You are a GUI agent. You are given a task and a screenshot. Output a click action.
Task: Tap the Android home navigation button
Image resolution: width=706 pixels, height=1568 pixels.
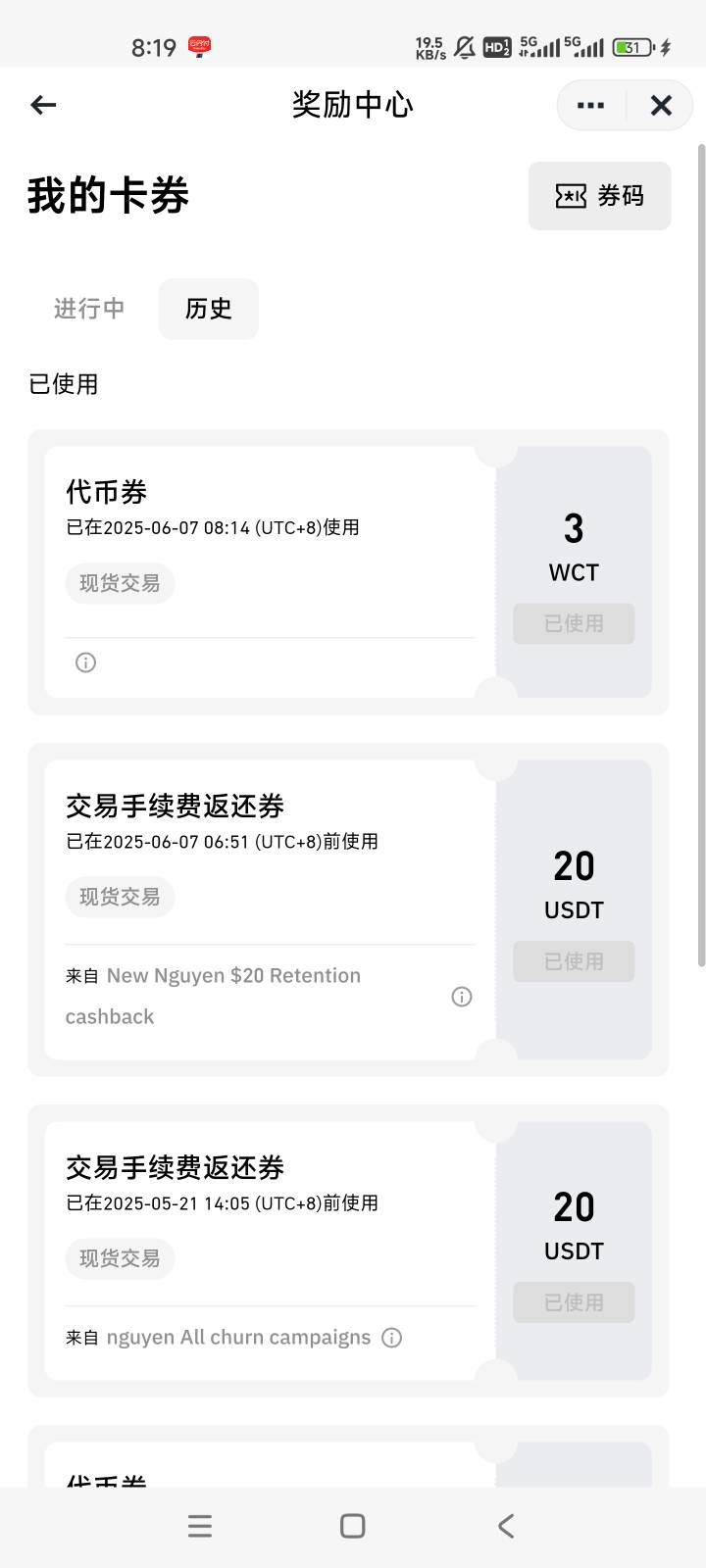click(x=353, y=1526)
